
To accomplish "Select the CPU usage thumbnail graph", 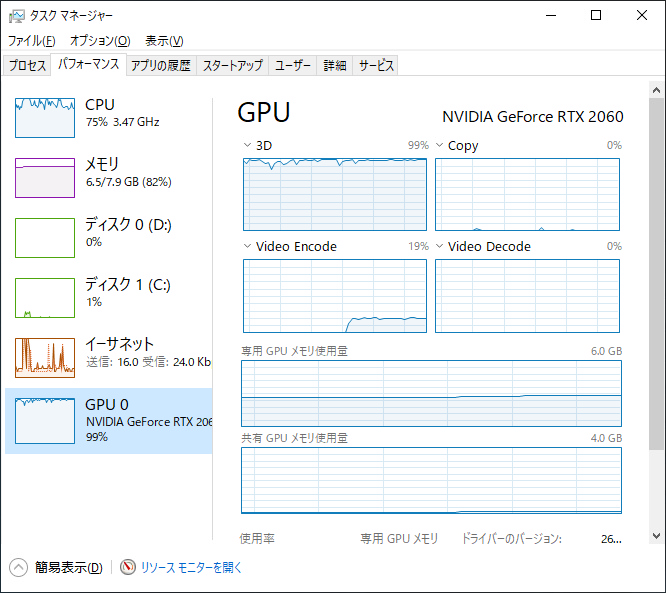I will pyautogui.click(x=45, y=118).
